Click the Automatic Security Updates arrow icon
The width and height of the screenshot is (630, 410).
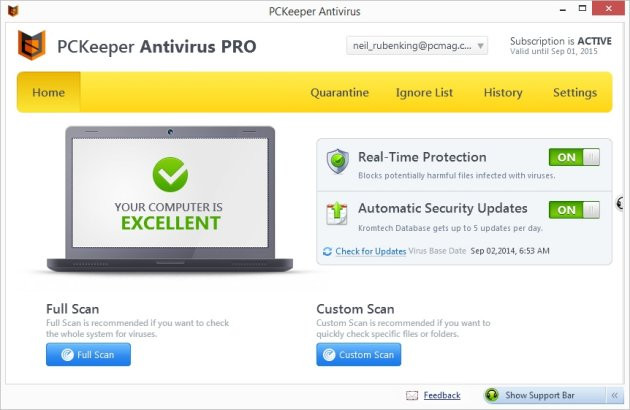coord(337,213)
